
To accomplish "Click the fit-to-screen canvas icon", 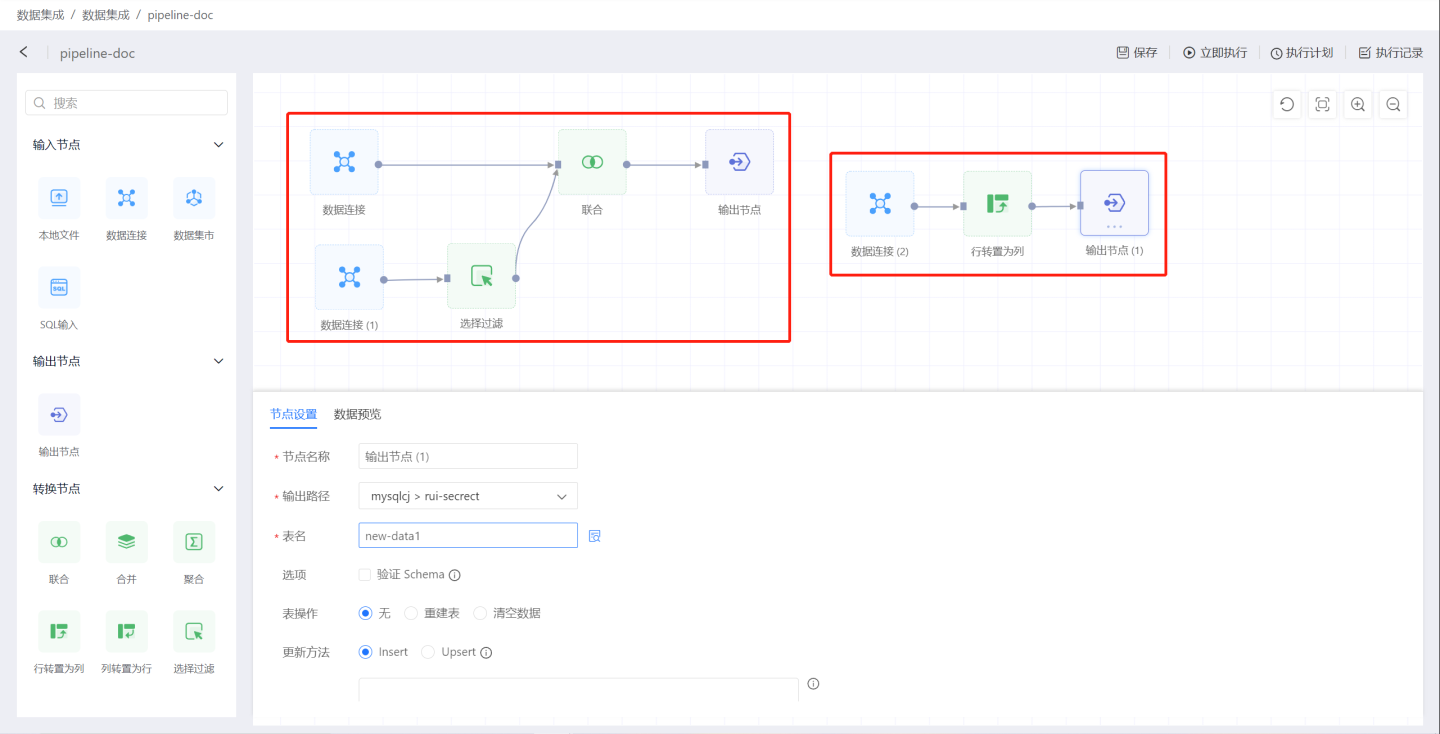I will pyautogui.click(x=1322, y=105).
